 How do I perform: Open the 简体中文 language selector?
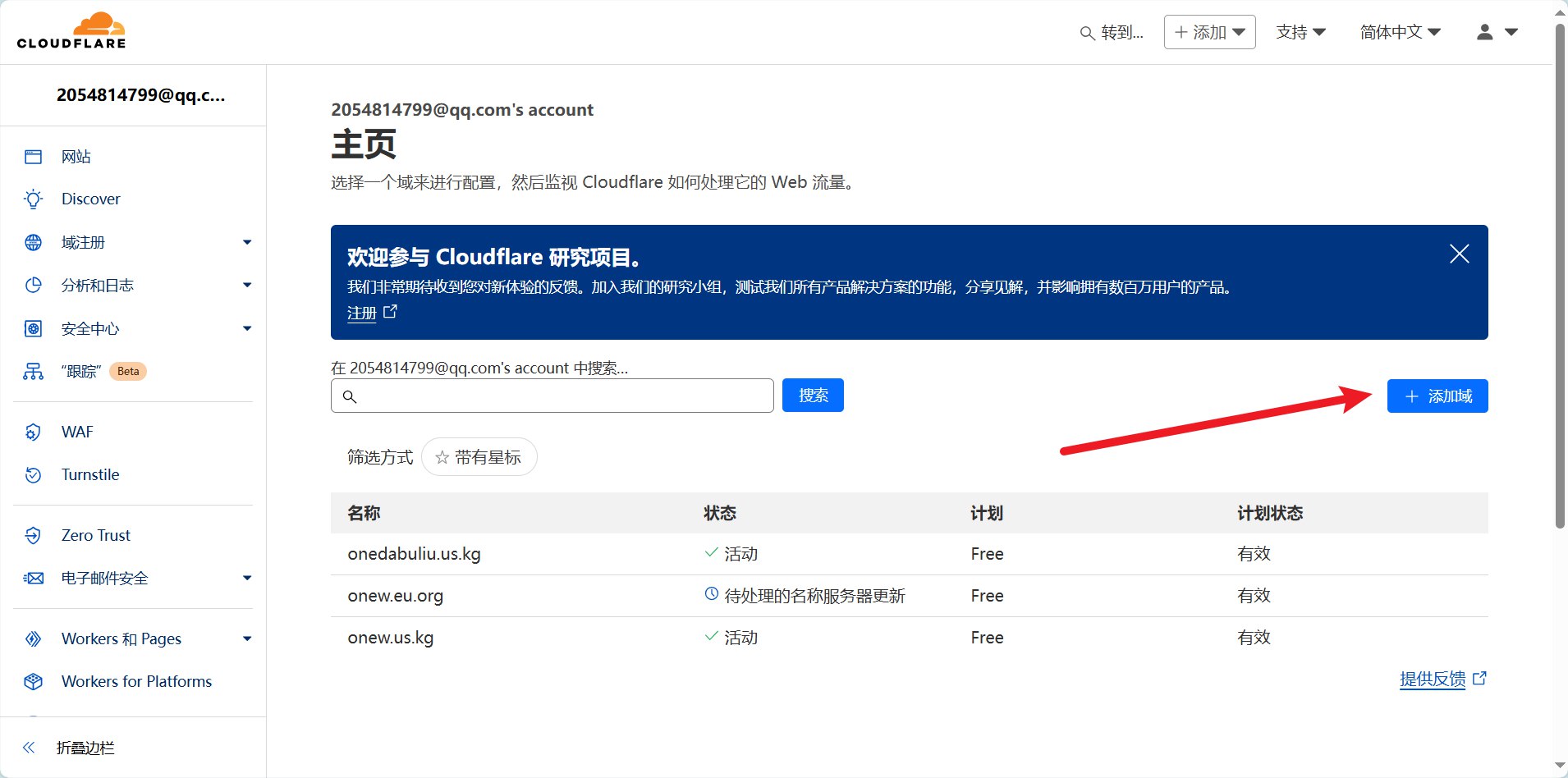pyautogui.click(x=1400, y=32)
